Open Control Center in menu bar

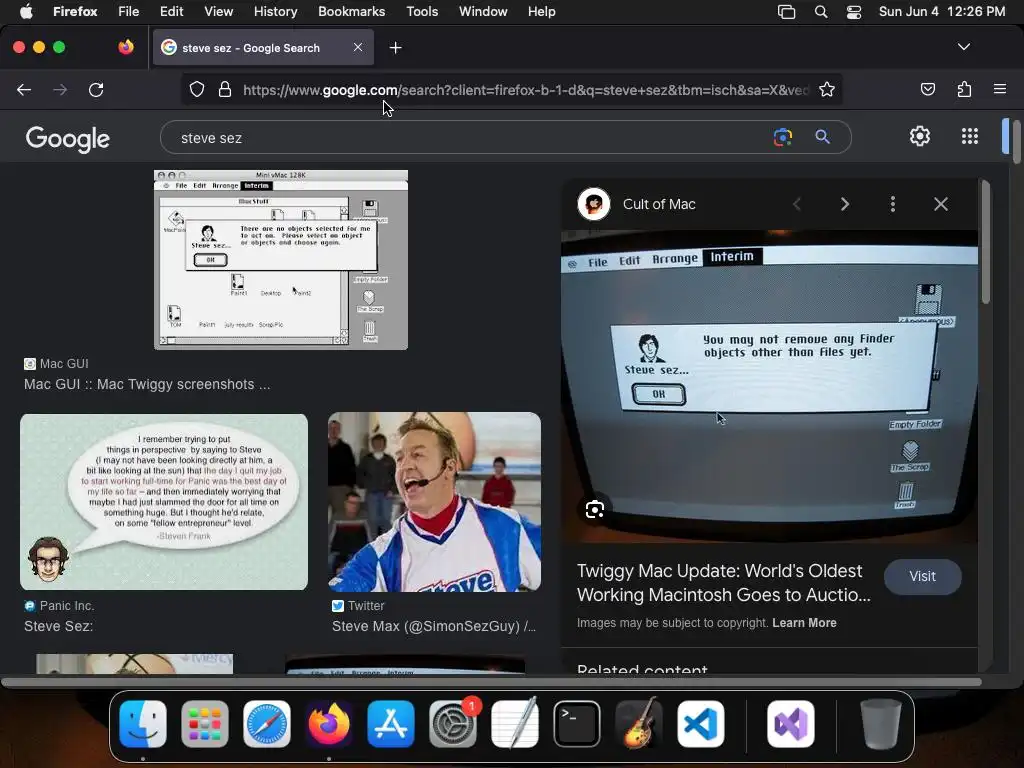[x=854, y=11]
